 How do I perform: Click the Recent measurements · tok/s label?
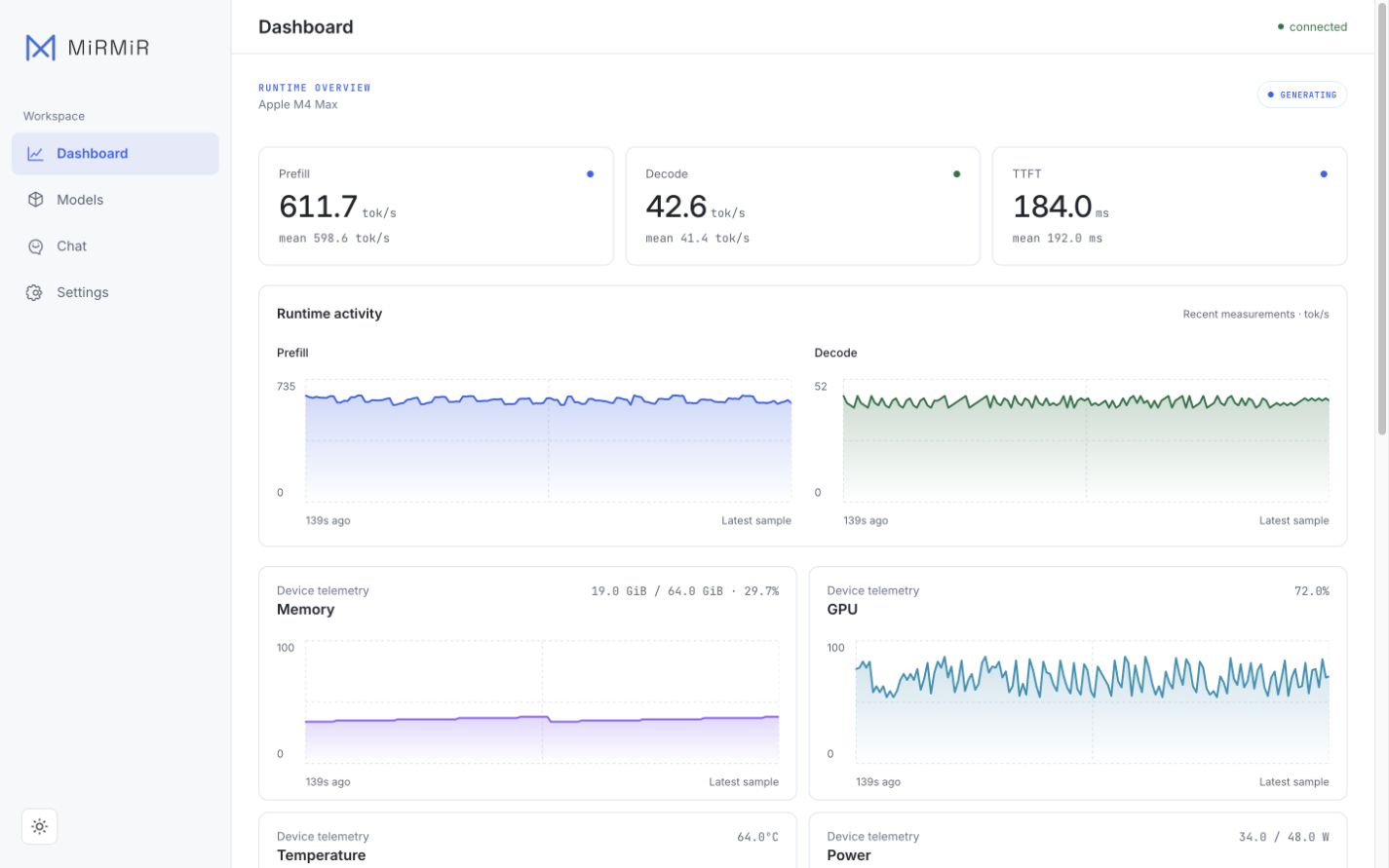pos(1255,315)
